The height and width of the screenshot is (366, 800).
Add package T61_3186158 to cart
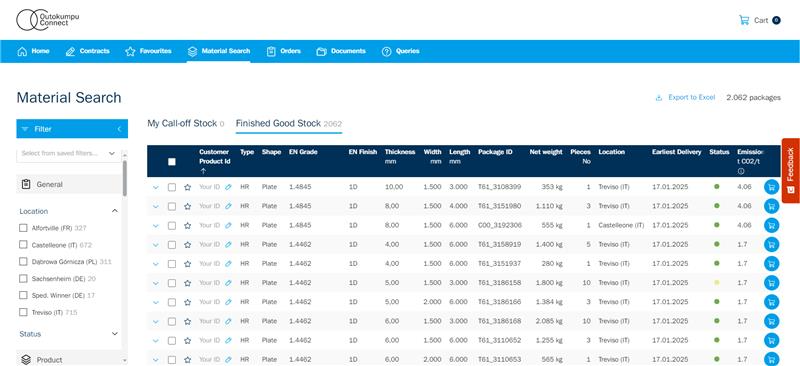click(771, 283)
